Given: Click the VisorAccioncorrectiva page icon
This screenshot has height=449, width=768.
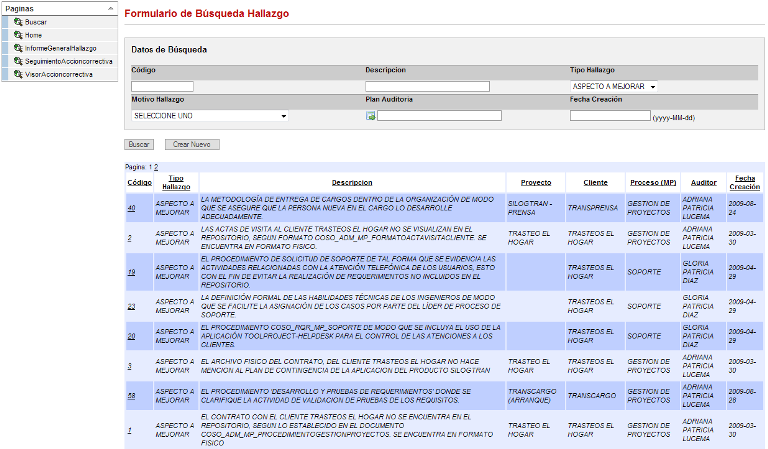Looking at the screenshot, I should [18, 74].
